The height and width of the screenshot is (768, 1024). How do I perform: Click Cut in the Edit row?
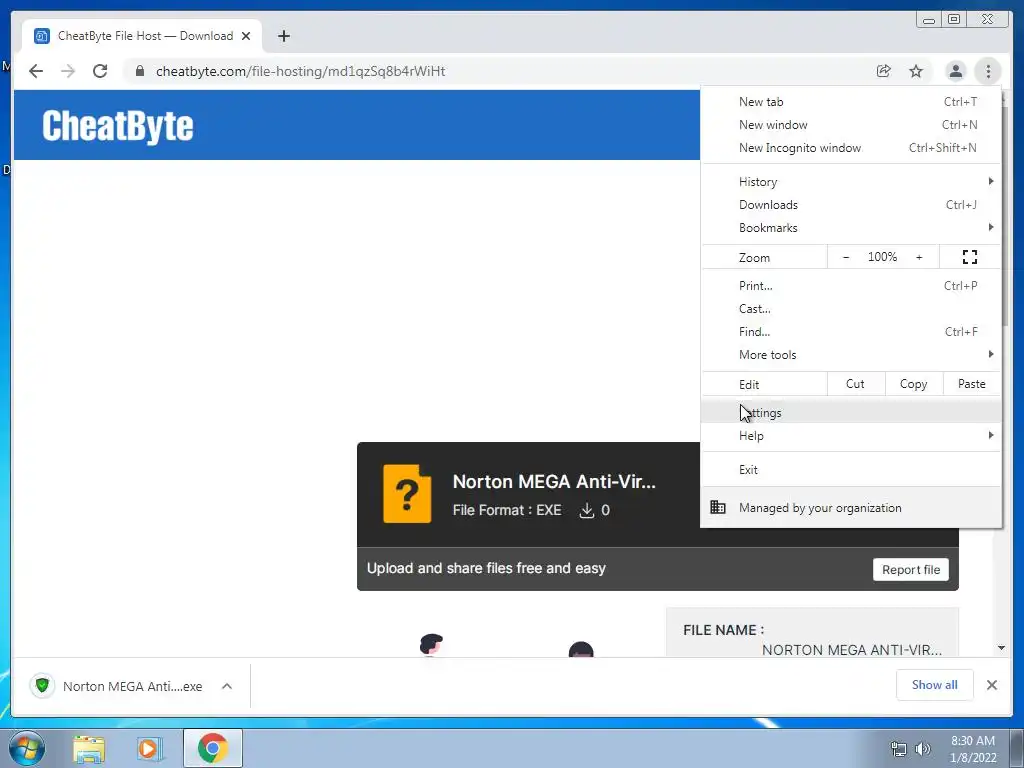click(856, 384)
